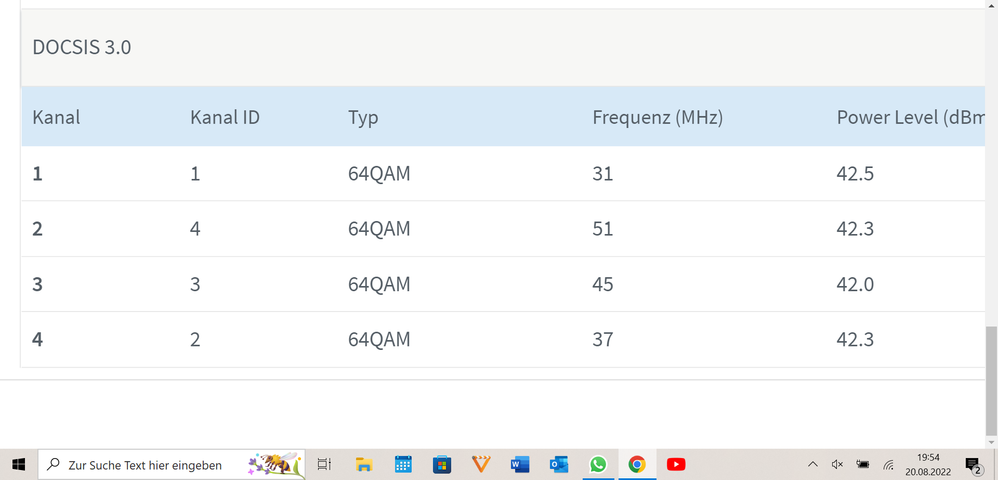Image resolution: width=998 pixels, height=480 pixels.
Task: Click the taskbar search box
Action: (x=171, y=465)
